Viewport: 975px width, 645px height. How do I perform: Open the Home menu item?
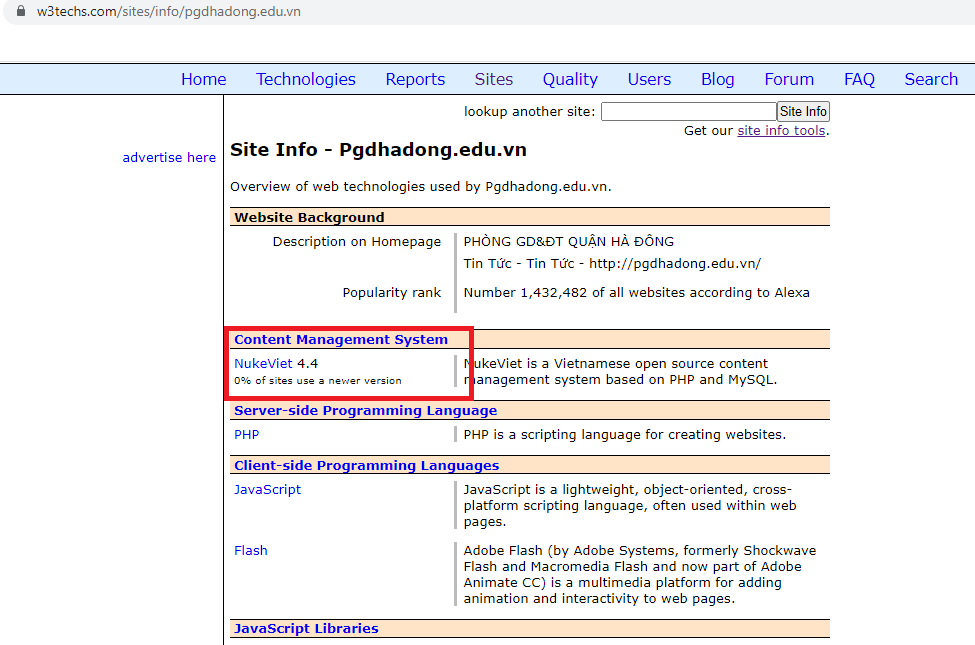[x=203, y=80]
